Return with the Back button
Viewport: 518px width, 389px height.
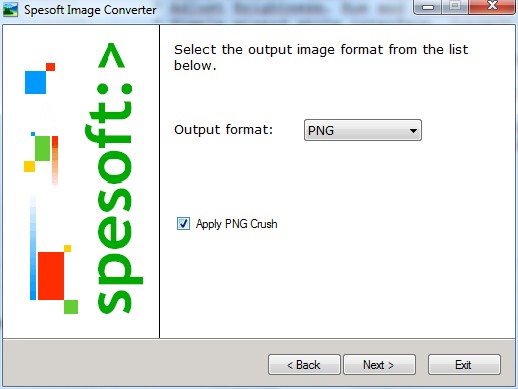[x=304, y=365]
